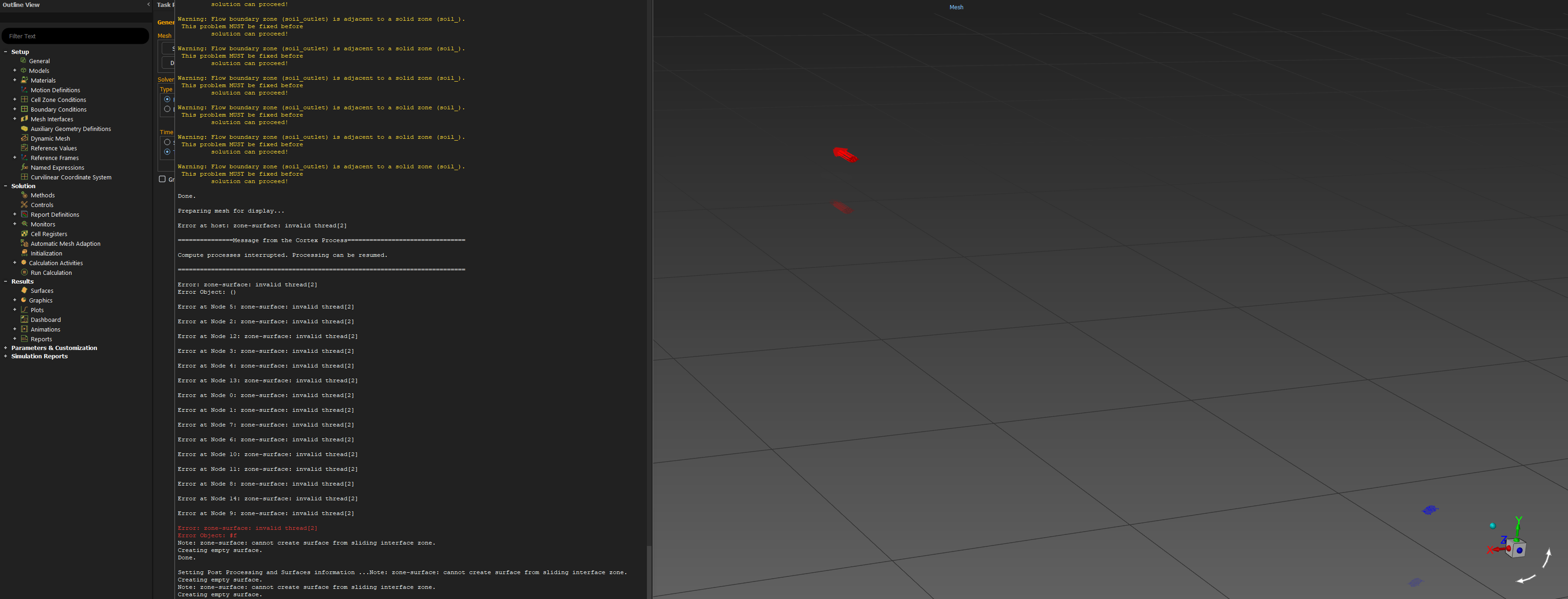
Task: Select the first solver Type radio button
Action: 167,99
